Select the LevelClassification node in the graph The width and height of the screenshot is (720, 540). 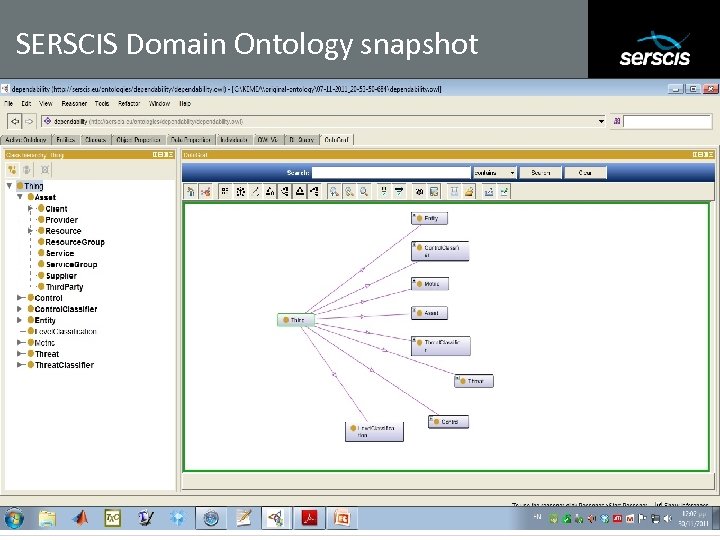(374, 432)
